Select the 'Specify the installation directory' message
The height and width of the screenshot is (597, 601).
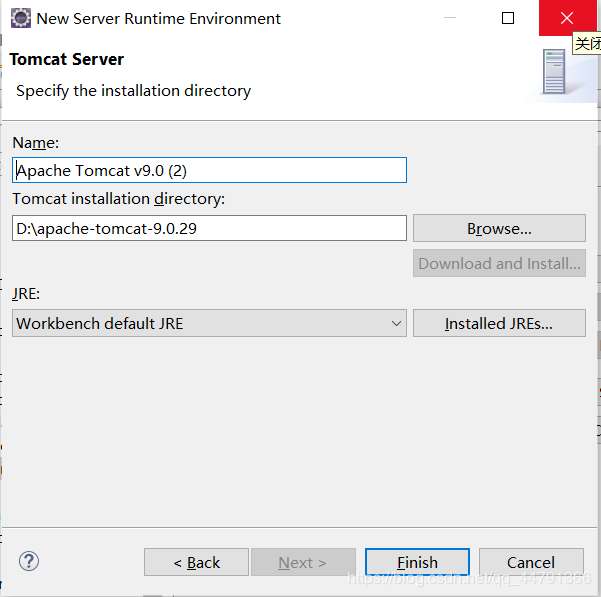tap(133, 90)
